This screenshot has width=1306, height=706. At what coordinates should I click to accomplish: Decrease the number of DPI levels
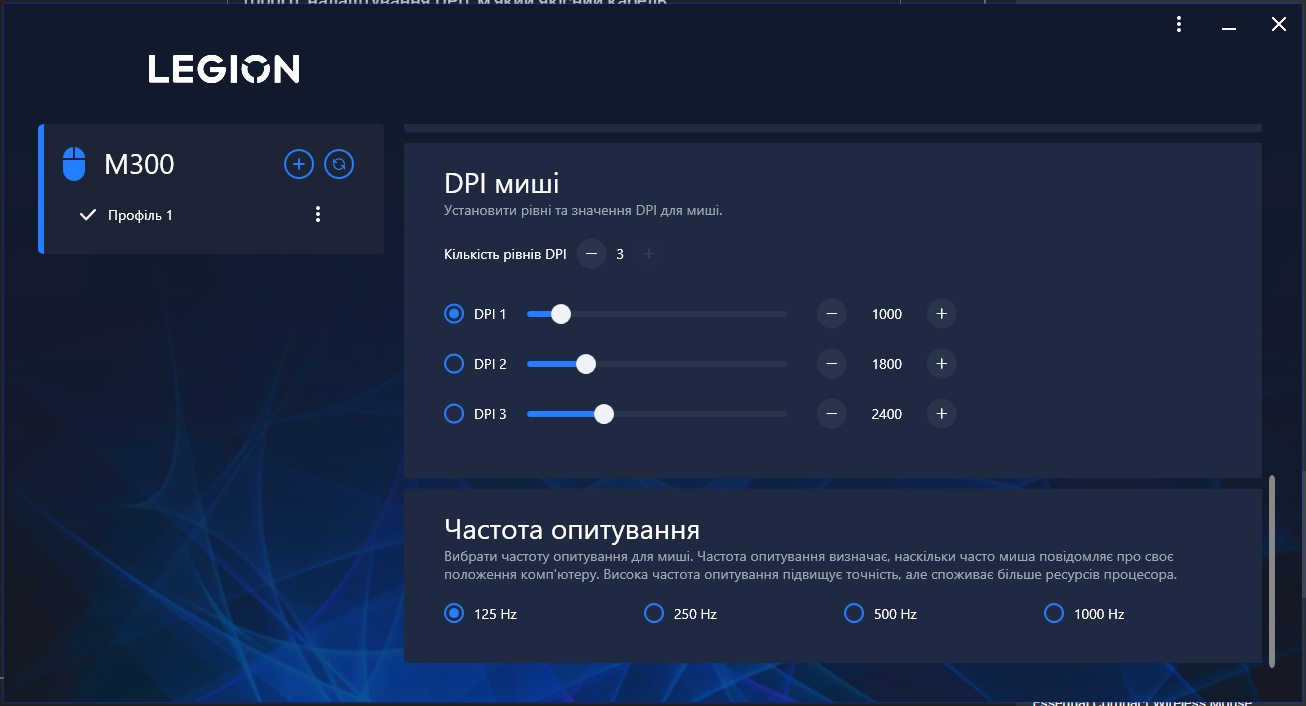(591, 254)
